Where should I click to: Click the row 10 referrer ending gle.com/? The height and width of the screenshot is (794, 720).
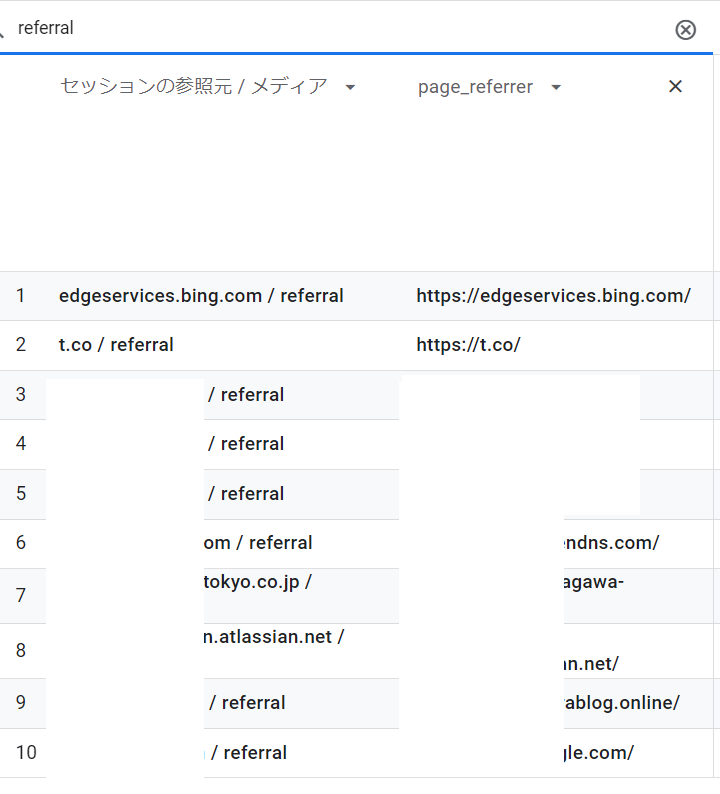click(x=598, y=753)
